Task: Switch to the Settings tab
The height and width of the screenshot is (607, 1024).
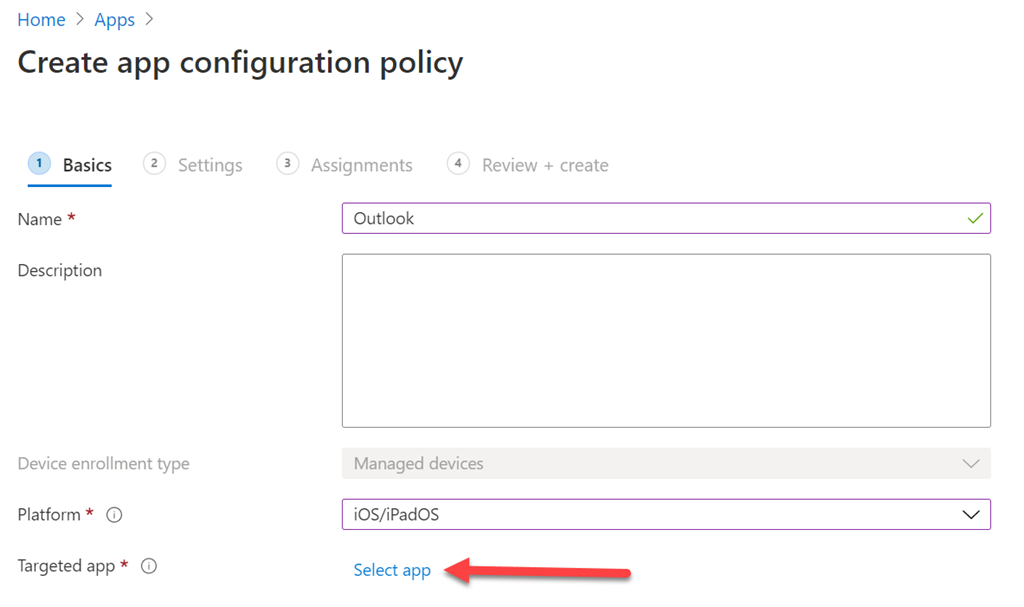Action: [x=210, y=165]
